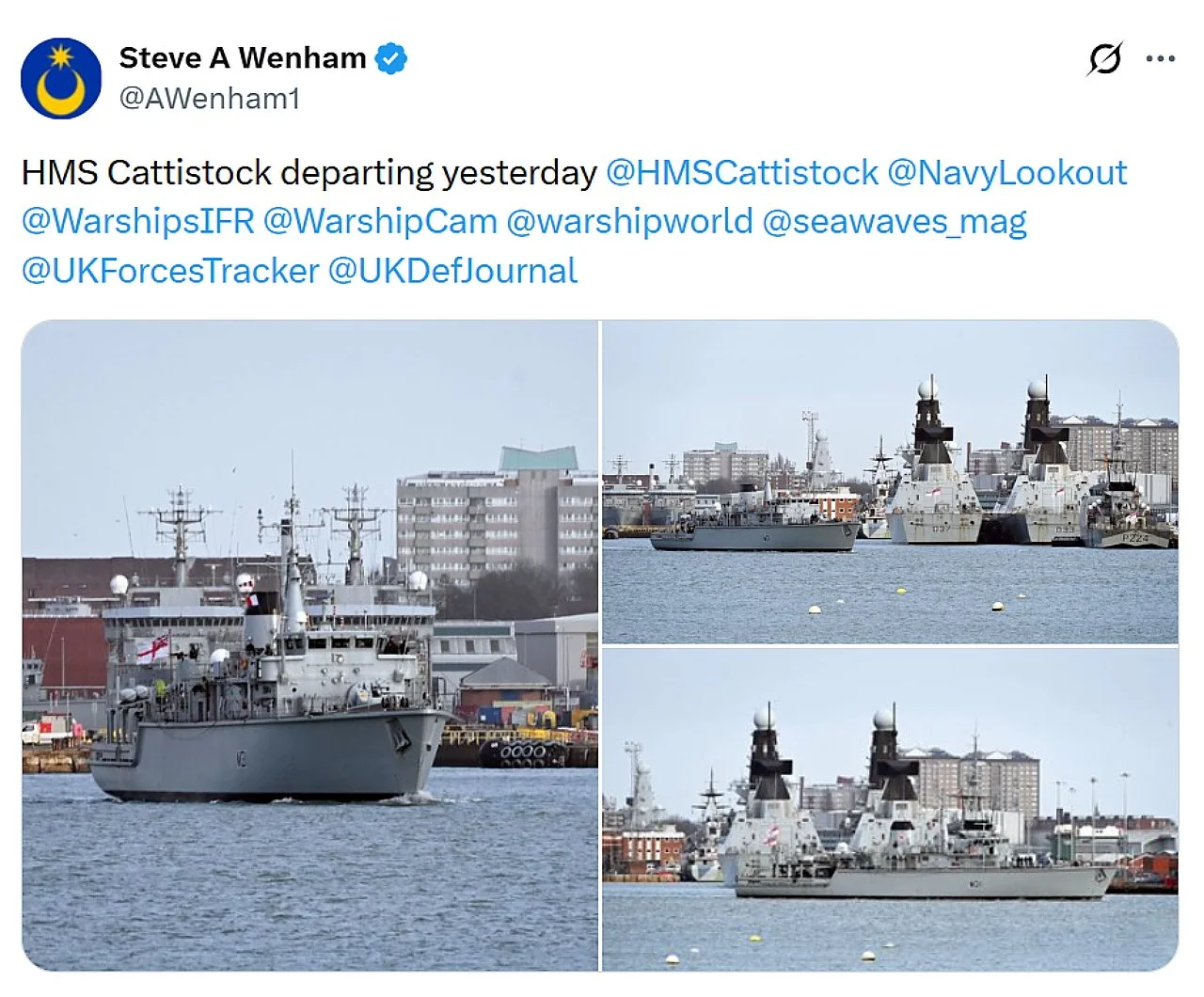This screenshot has height=997, width=1204.
Task: Click the blue verified badge icon
Action: 391,58
